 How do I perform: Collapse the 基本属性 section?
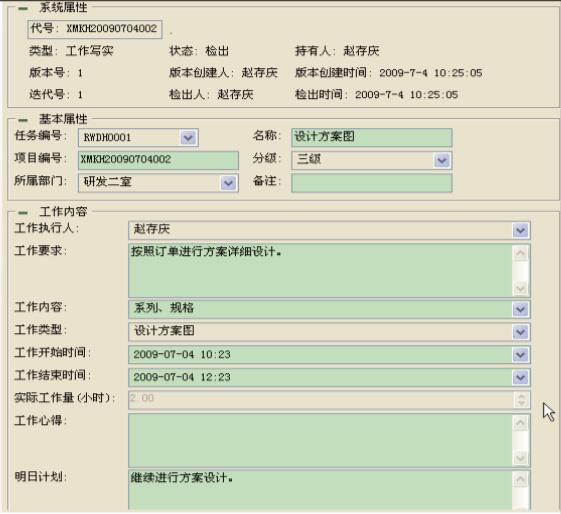click(23, 120)
